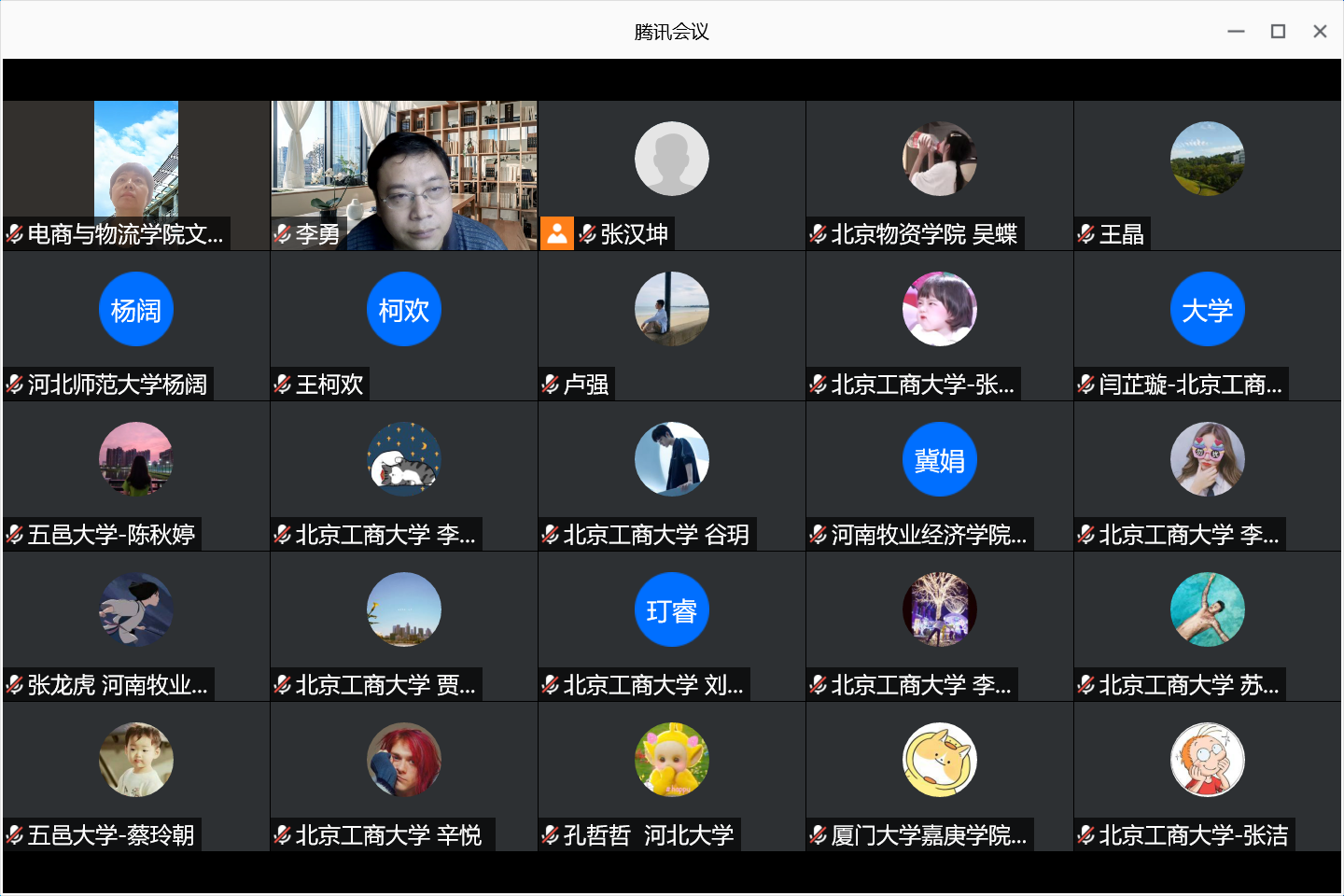Maximize the 腾讯会议 window
Viewport: 1344px width, 896px height.
point(1278,32)
